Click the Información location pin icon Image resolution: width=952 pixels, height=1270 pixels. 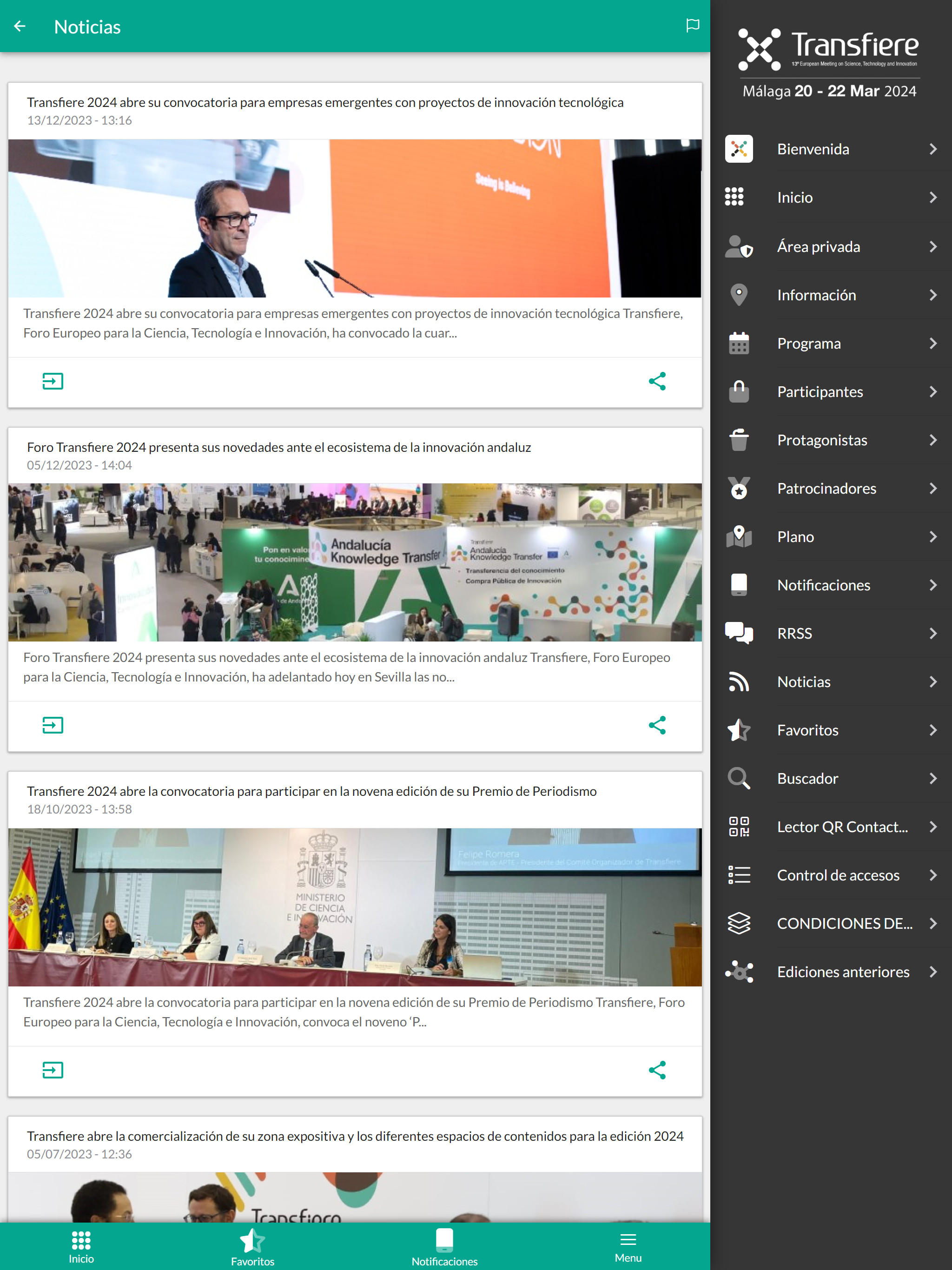[739, 295]
